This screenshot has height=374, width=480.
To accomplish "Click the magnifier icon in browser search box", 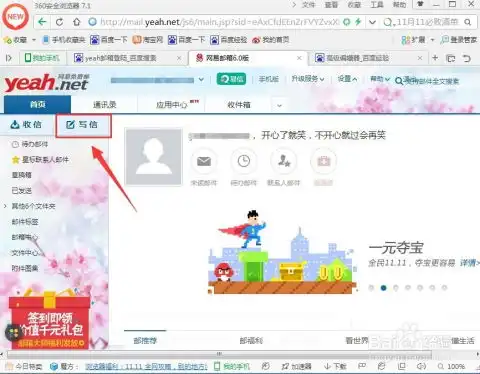I will click(x=468, y=22).
